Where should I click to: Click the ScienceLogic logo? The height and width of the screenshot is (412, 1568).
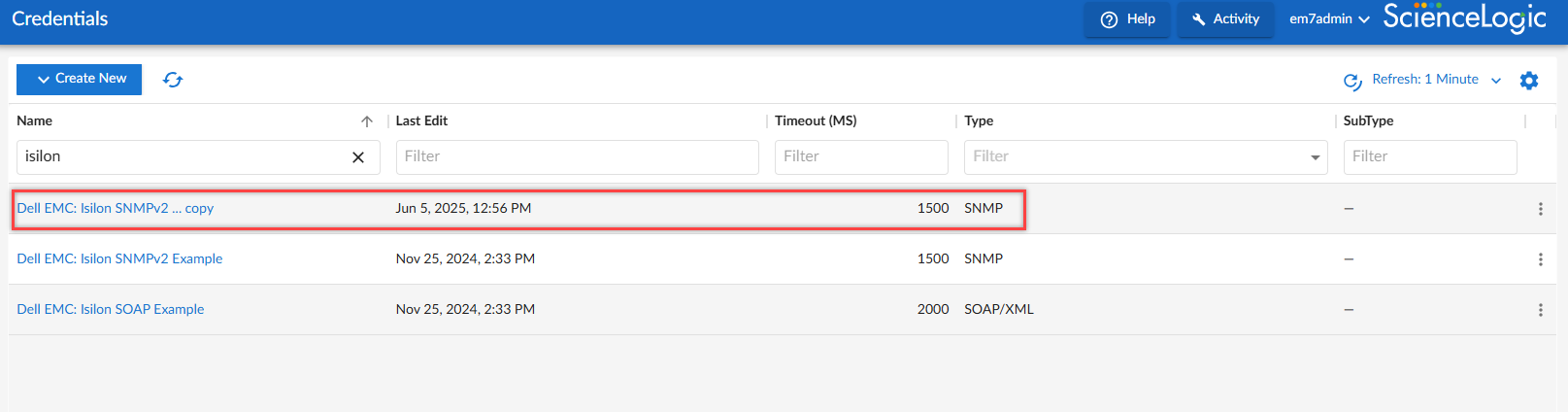click(1464, 18)
